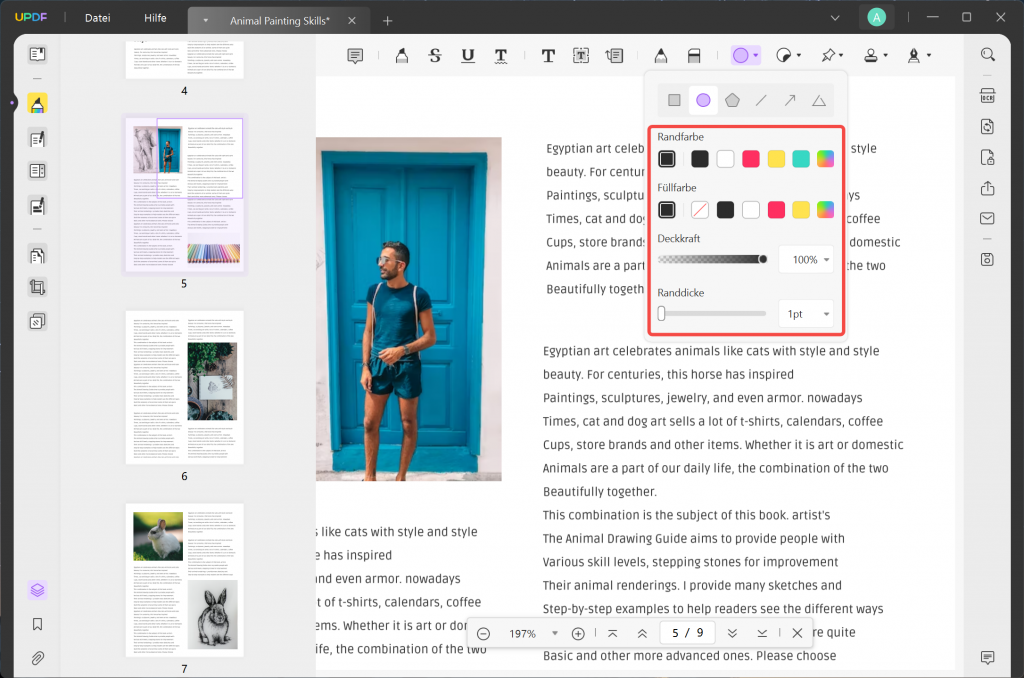Zoom in with the plus button
Viewport: 1024px width, 678px height.
pos(578,634)
